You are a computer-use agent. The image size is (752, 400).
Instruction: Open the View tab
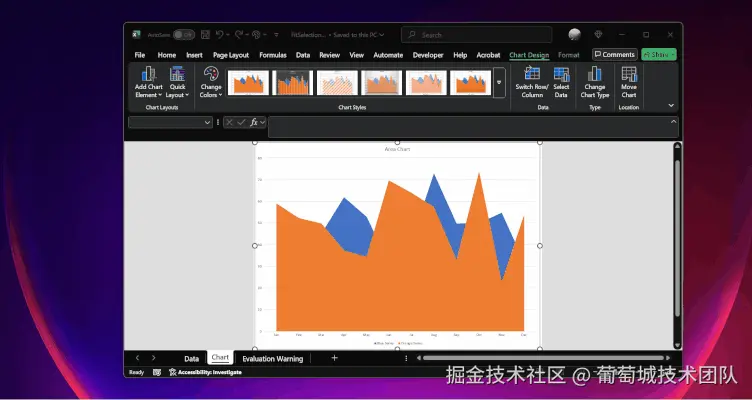356,55
